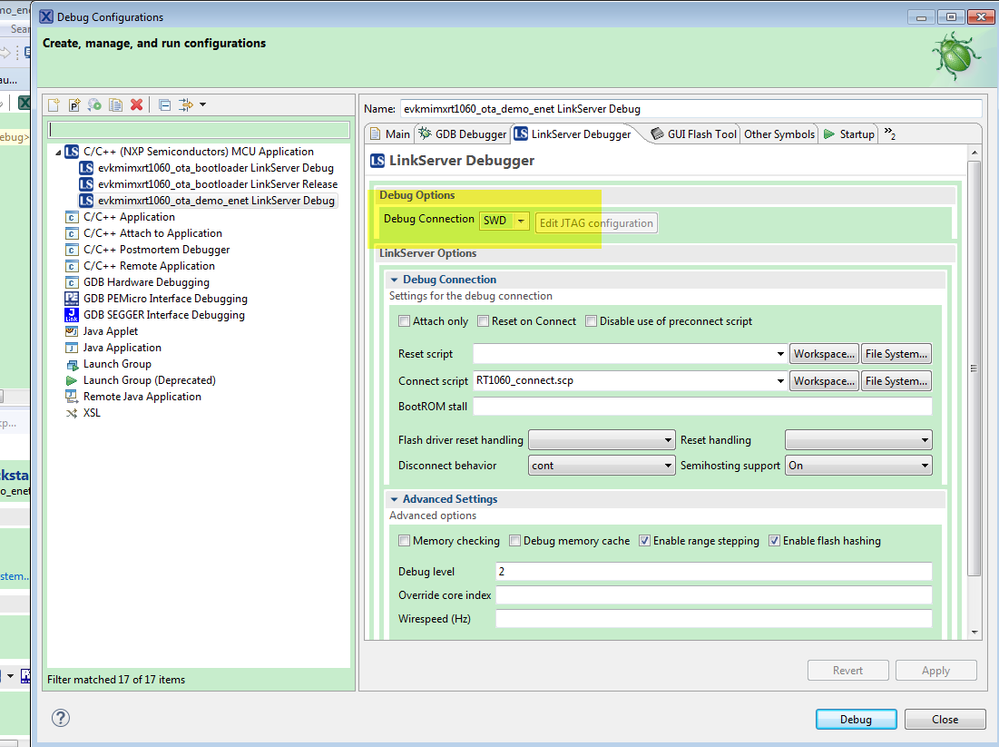Click the Duplicate launch configuration icon
This screenshot has height=747, width=999.
(x=115, y=105)
